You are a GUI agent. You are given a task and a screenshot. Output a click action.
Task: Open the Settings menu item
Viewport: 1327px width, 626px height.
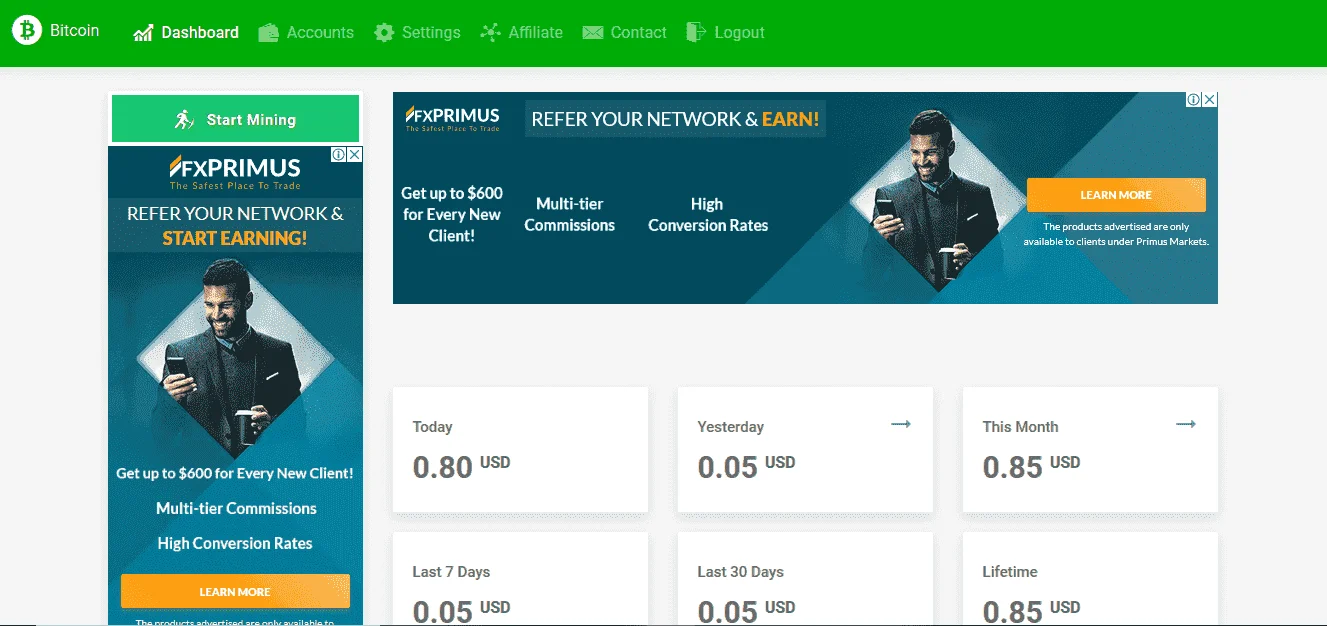[x=417, y=33]
